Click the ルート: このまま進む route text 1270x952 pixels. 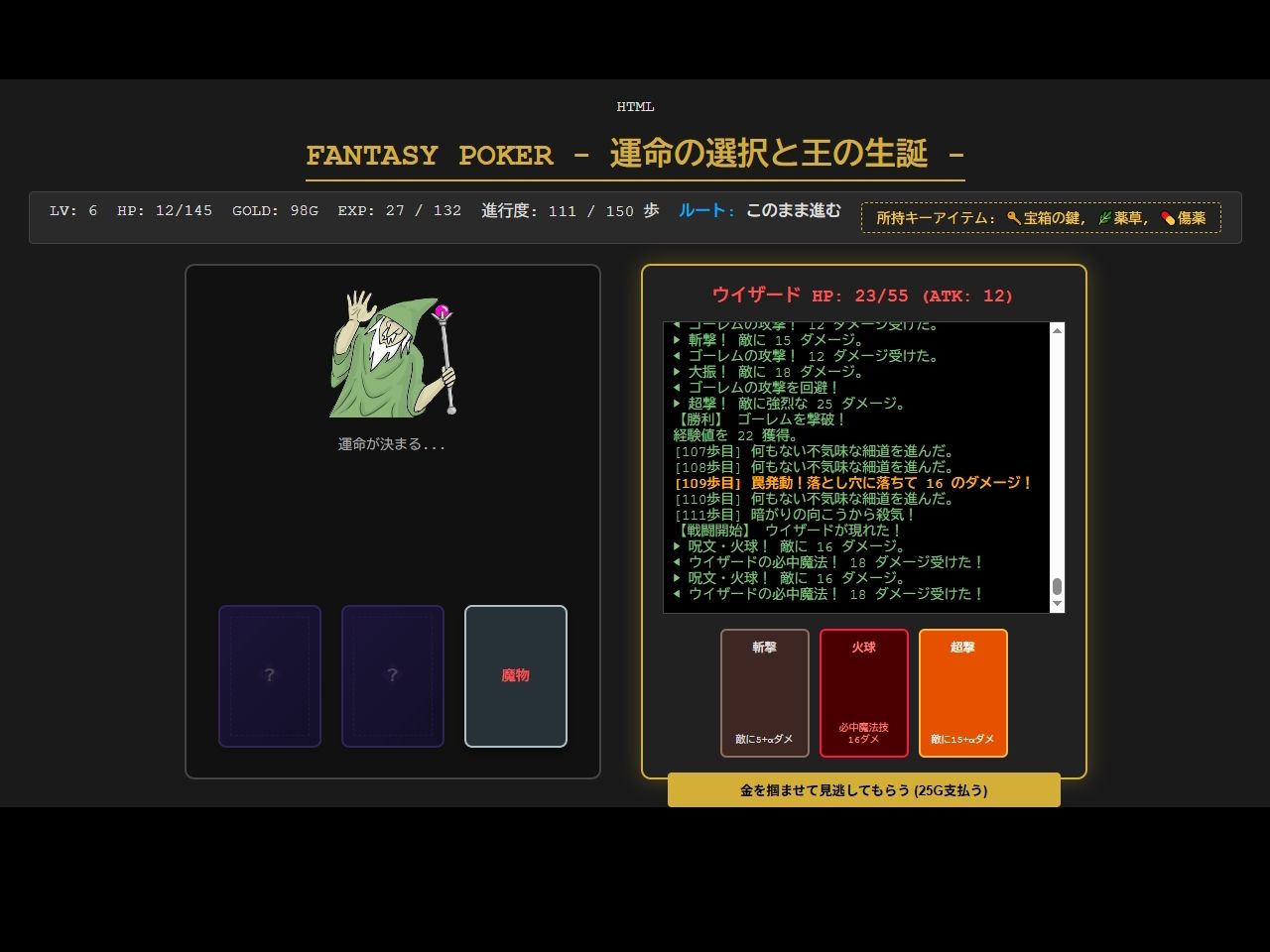click(x=760, y=211)
